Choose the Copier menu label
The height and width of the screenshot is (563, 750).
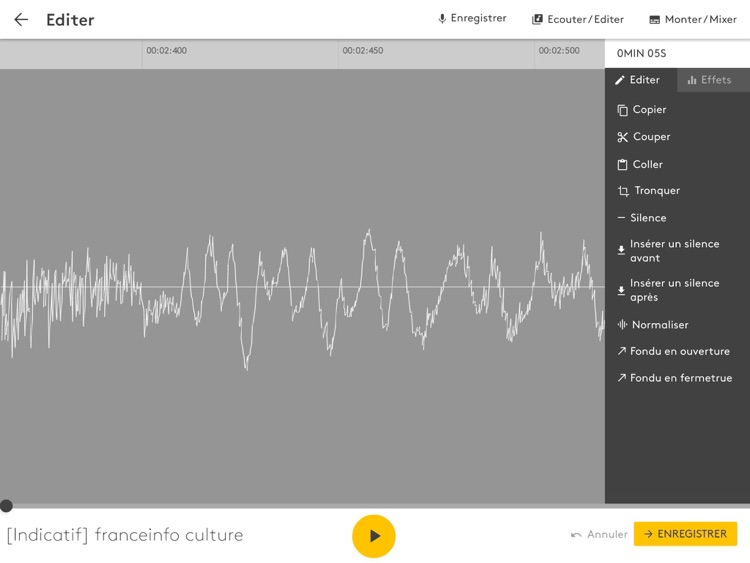649,110
